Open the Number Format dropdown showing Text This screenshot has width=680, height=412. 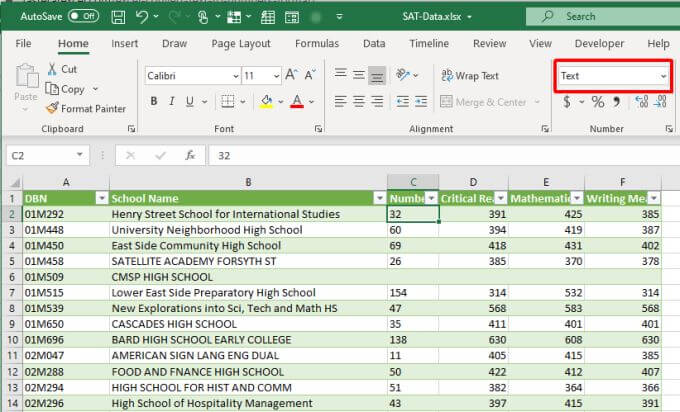pyautogui.click(x=613, y=76)
